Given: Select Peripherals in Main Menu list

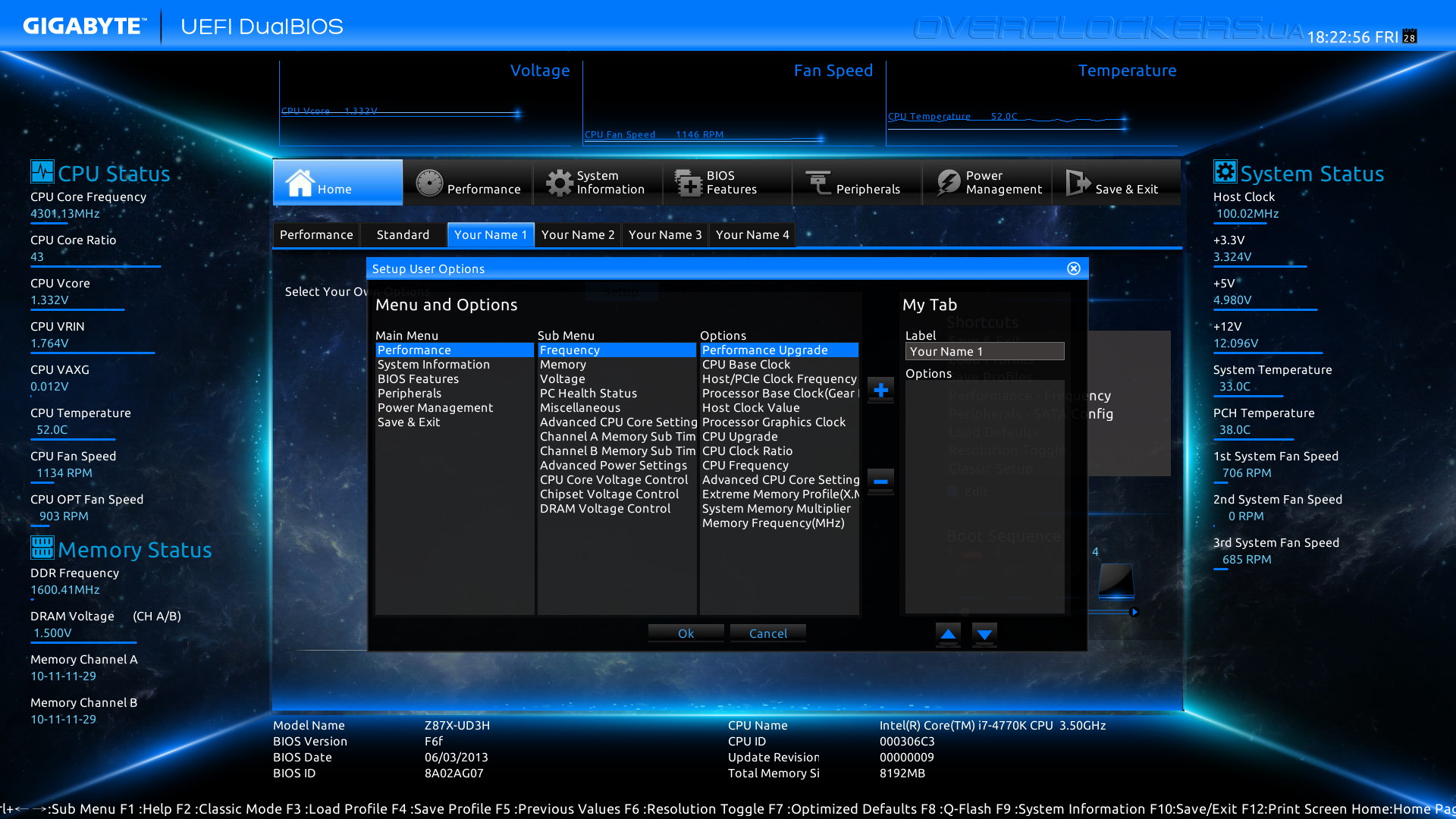Looking at the screenshot, I should [x=455, y=393].
